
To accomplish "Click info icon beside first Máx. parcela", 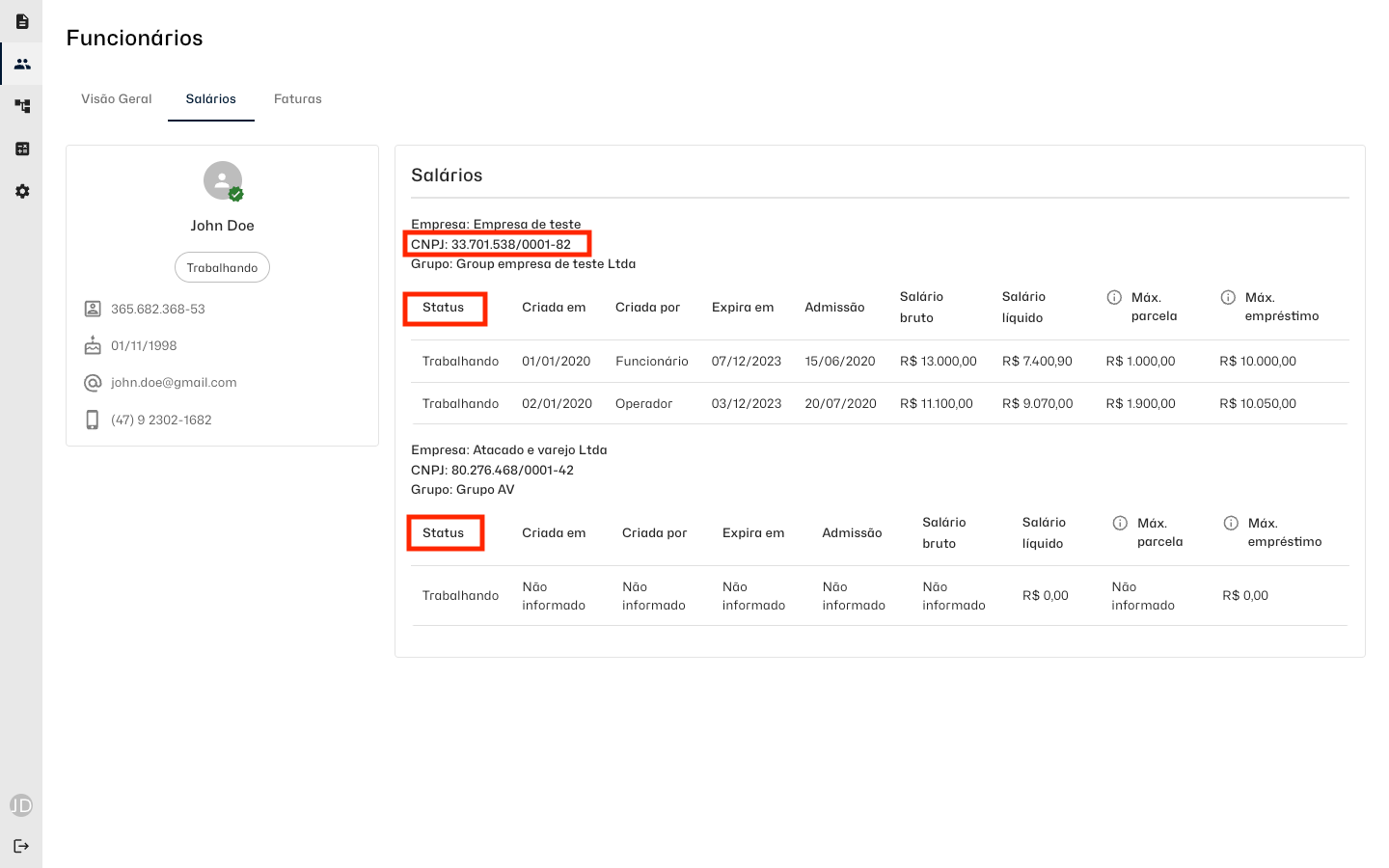I will tap(1114, 297).
